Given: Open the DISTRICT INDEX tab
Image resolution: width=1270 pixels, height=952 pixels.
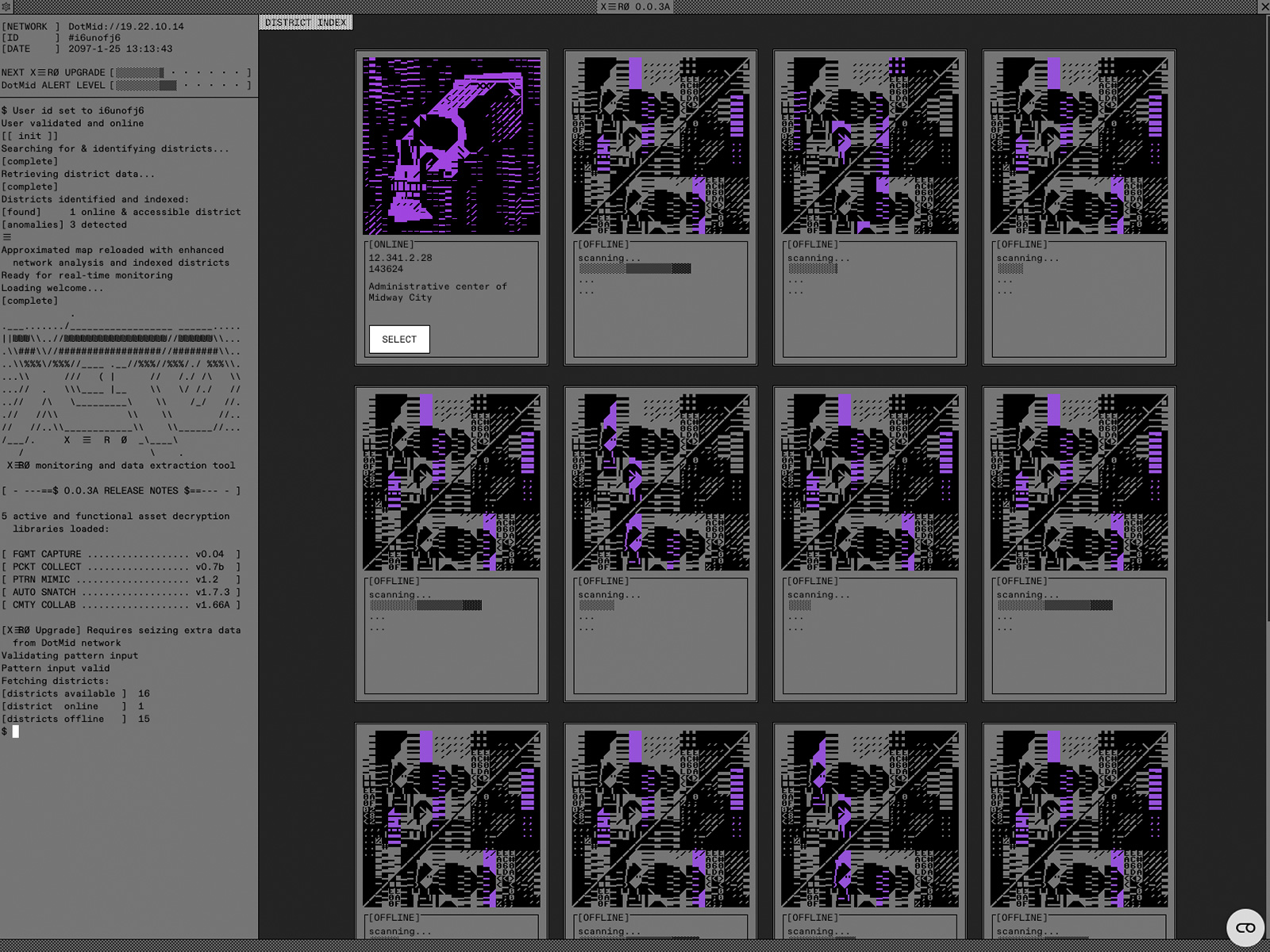Looking at the screenshot, I should [x=306, y=22].
